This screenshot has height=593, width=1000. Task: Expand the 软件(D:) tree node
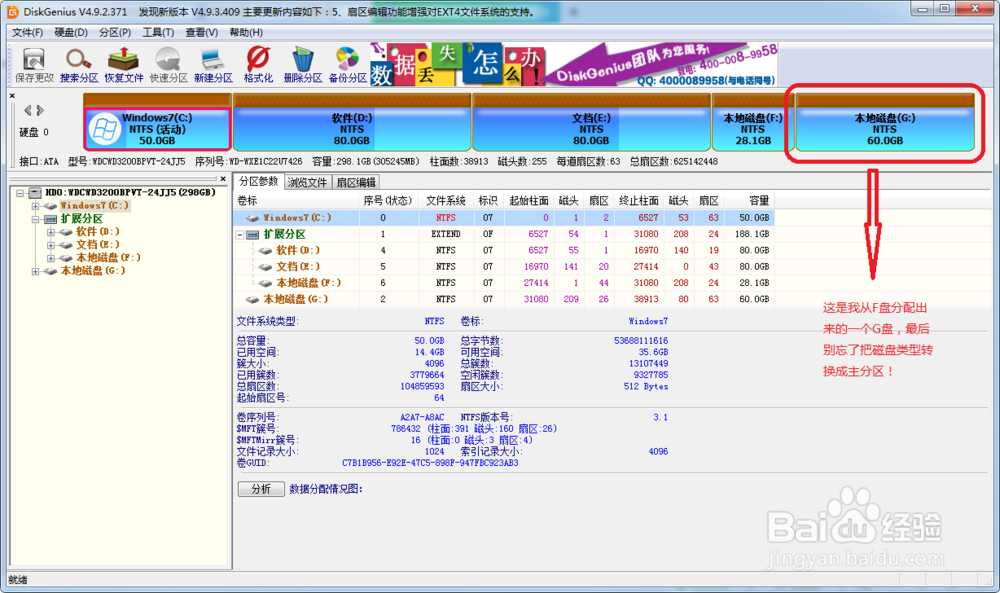pyautogui.click(x=50, y=232)
